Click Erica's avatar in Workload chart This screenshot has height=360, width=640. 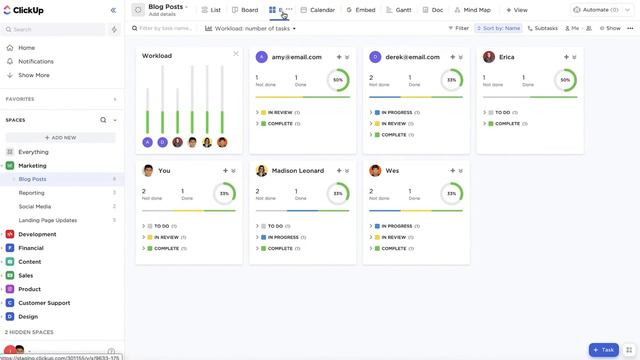tap(178, 142)
